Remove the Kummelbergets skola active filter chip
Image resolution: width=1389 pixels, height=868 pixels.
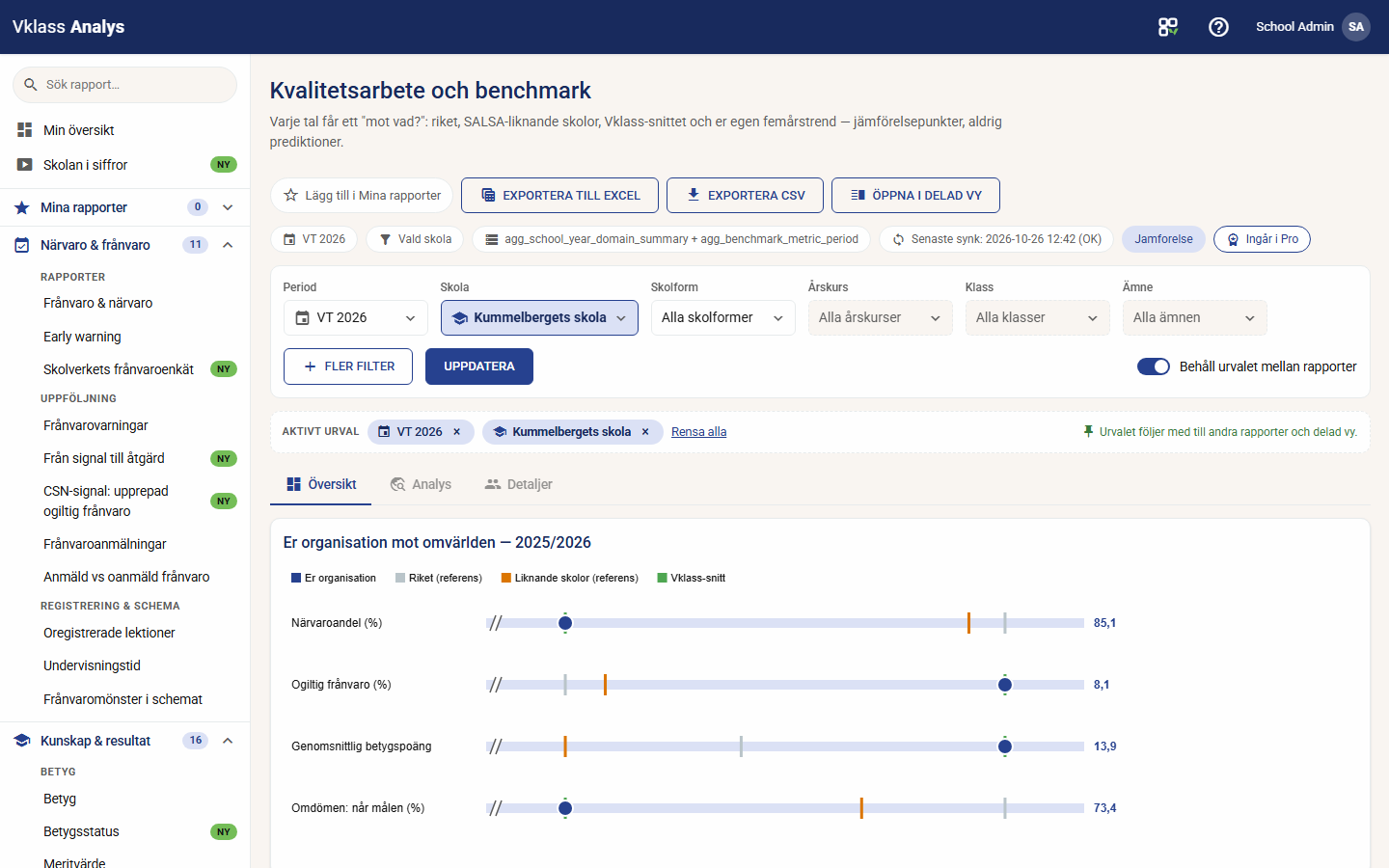coord(645,432)
